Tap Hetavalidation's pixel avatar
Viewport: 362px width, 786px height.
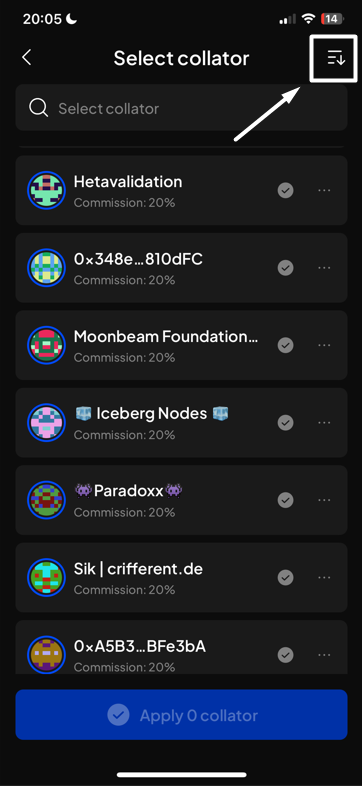click(46, 190)
